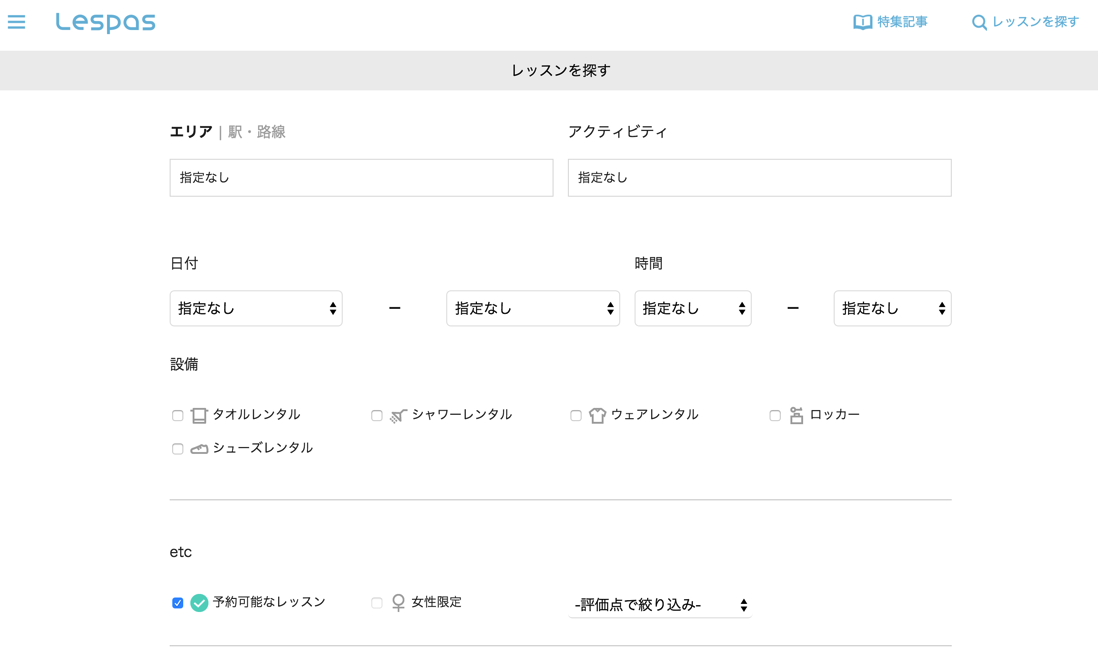Image resolution: width=1098 pixels, height=660 pixels.
Task: Click the green checkmark icon for 予約可能なレッスン
Action: (200, 603)
